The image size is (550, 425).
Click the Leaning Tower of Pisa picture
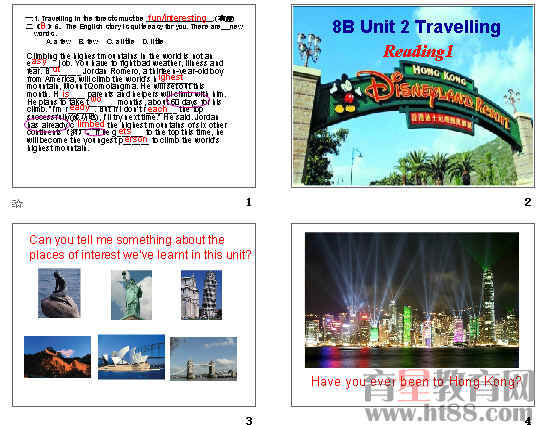point(201,295)
